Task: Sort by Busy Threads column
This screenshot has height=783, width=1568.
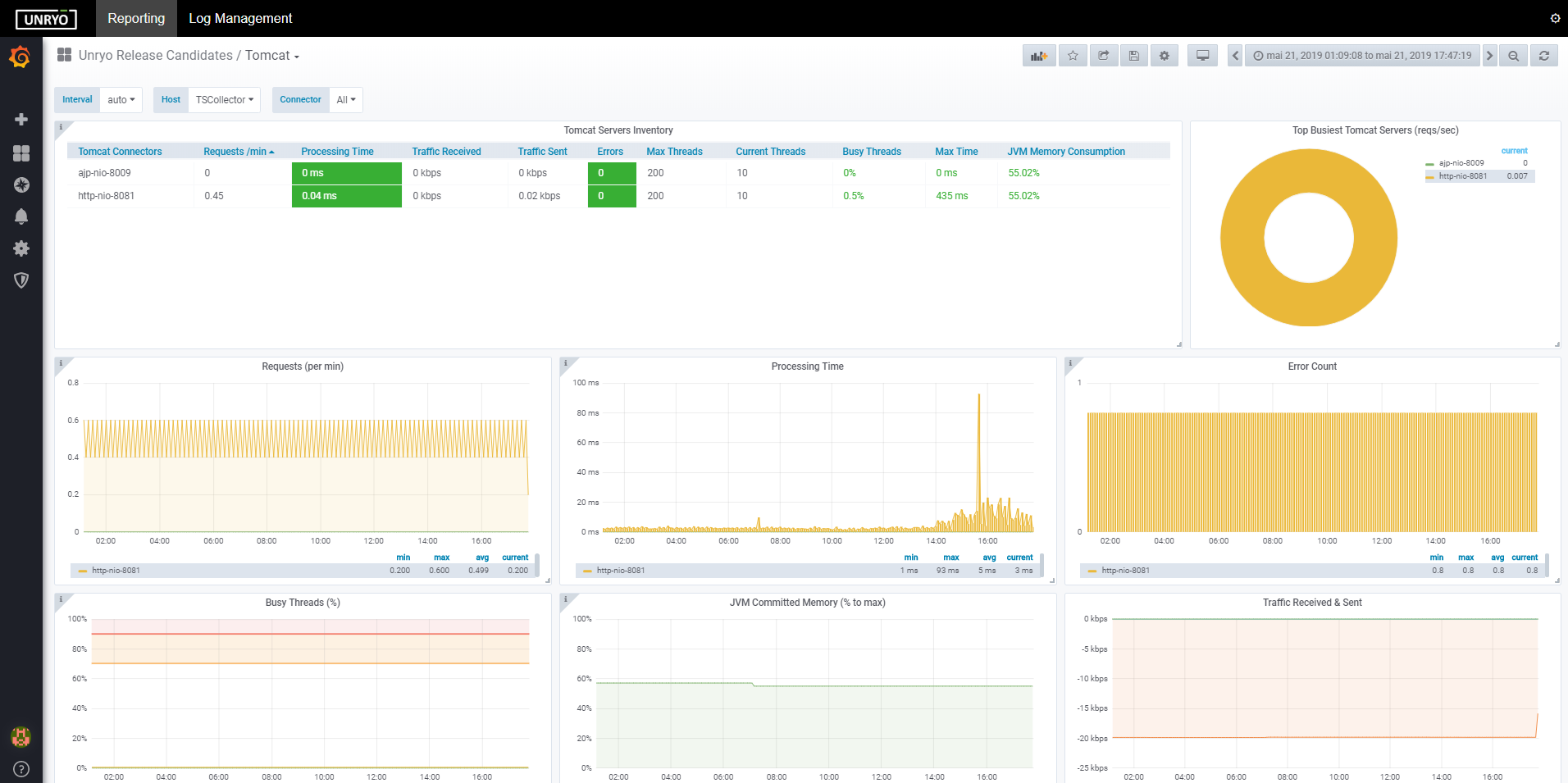Action: [872, 152]
